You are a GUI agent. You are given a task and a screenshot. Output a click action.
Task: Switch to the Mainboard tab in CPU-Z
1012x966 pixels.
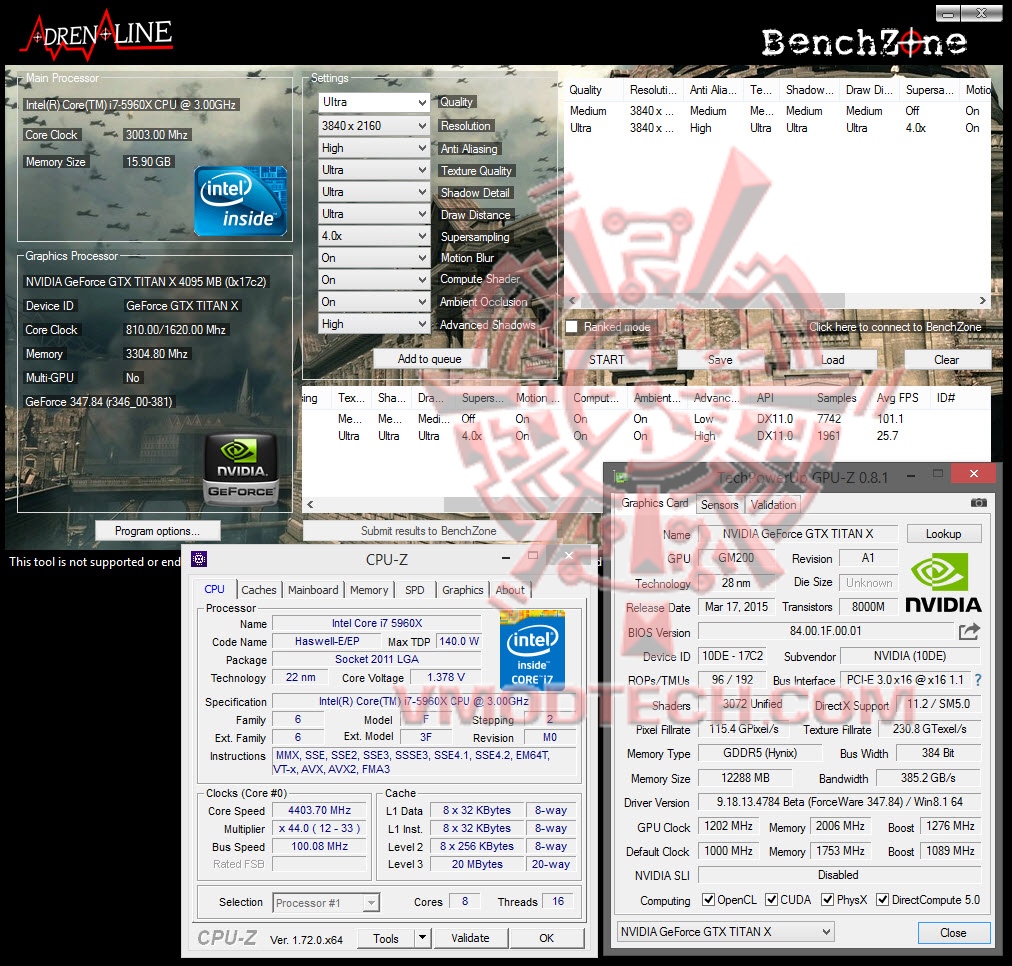click(x=313, y=589)
